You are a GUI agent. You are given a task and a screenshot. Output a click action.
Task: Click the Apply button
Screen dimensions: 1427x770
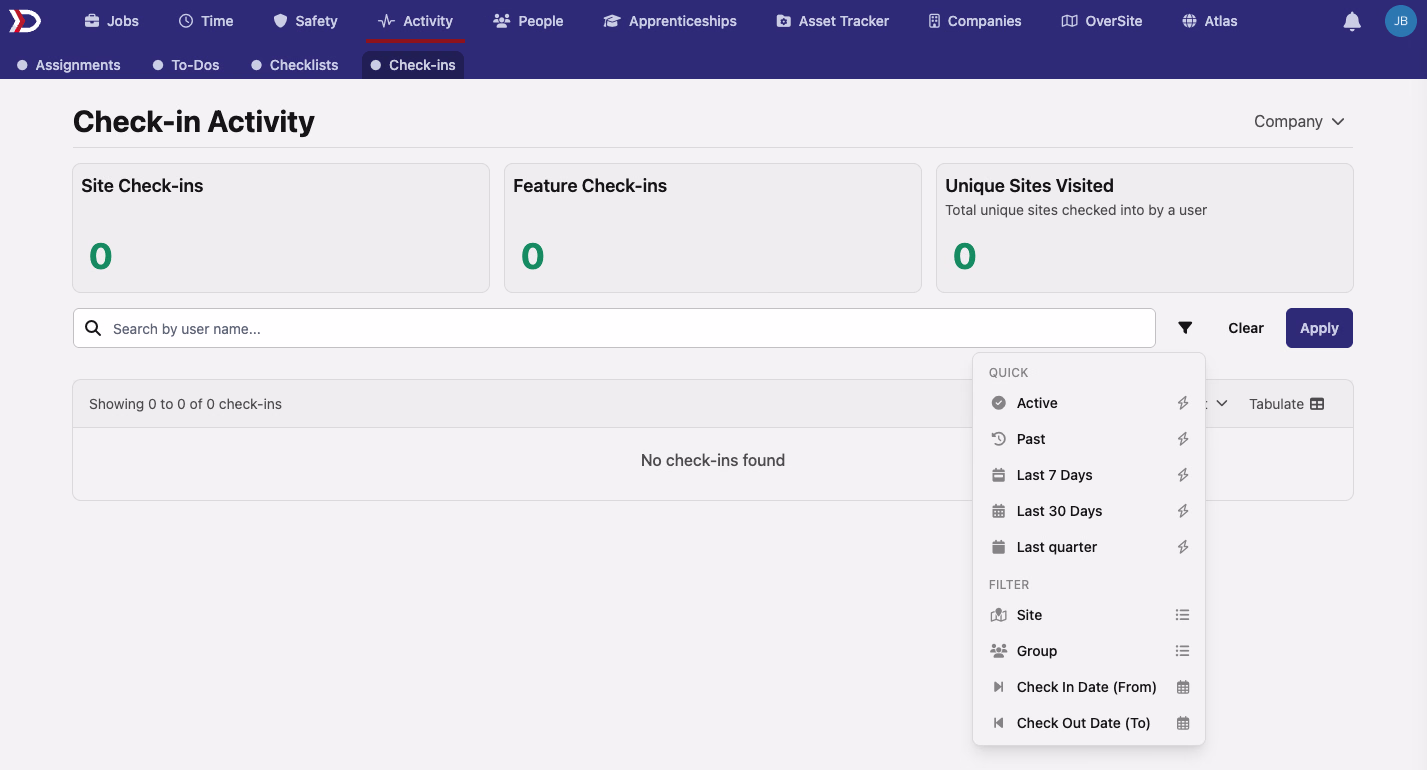coord(1319,328)
